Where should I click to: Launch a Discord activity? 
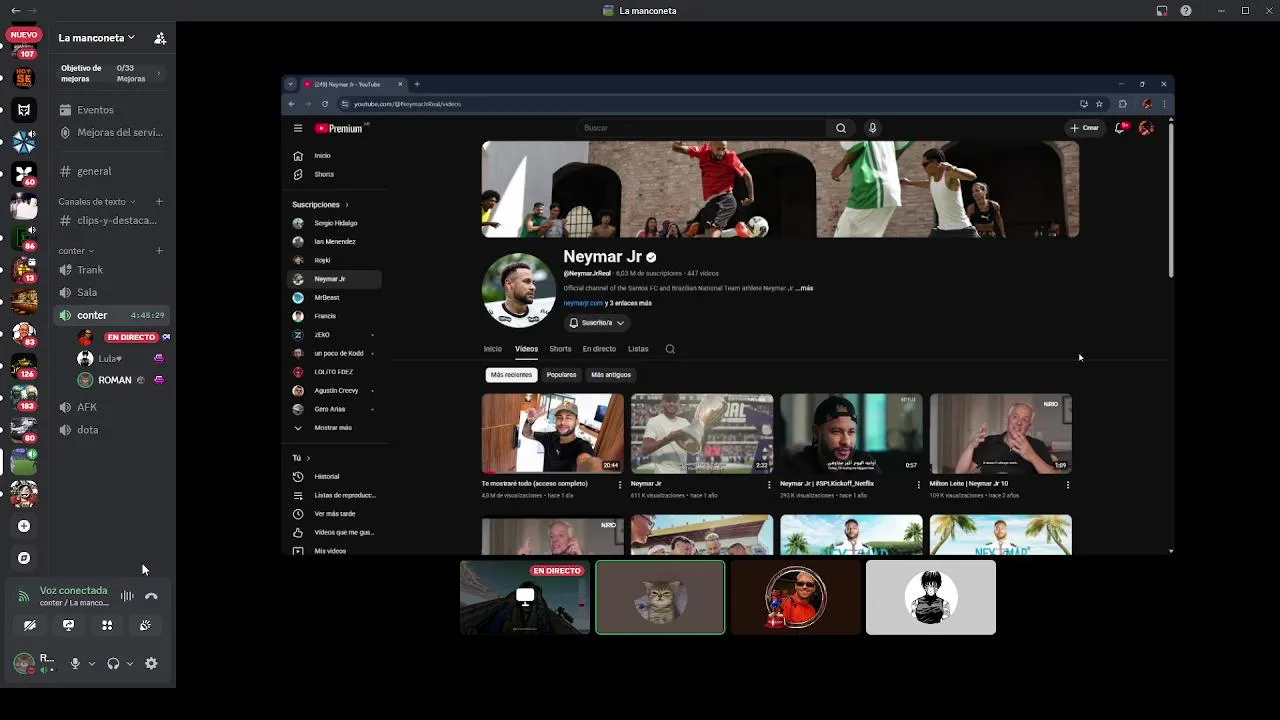107,625
